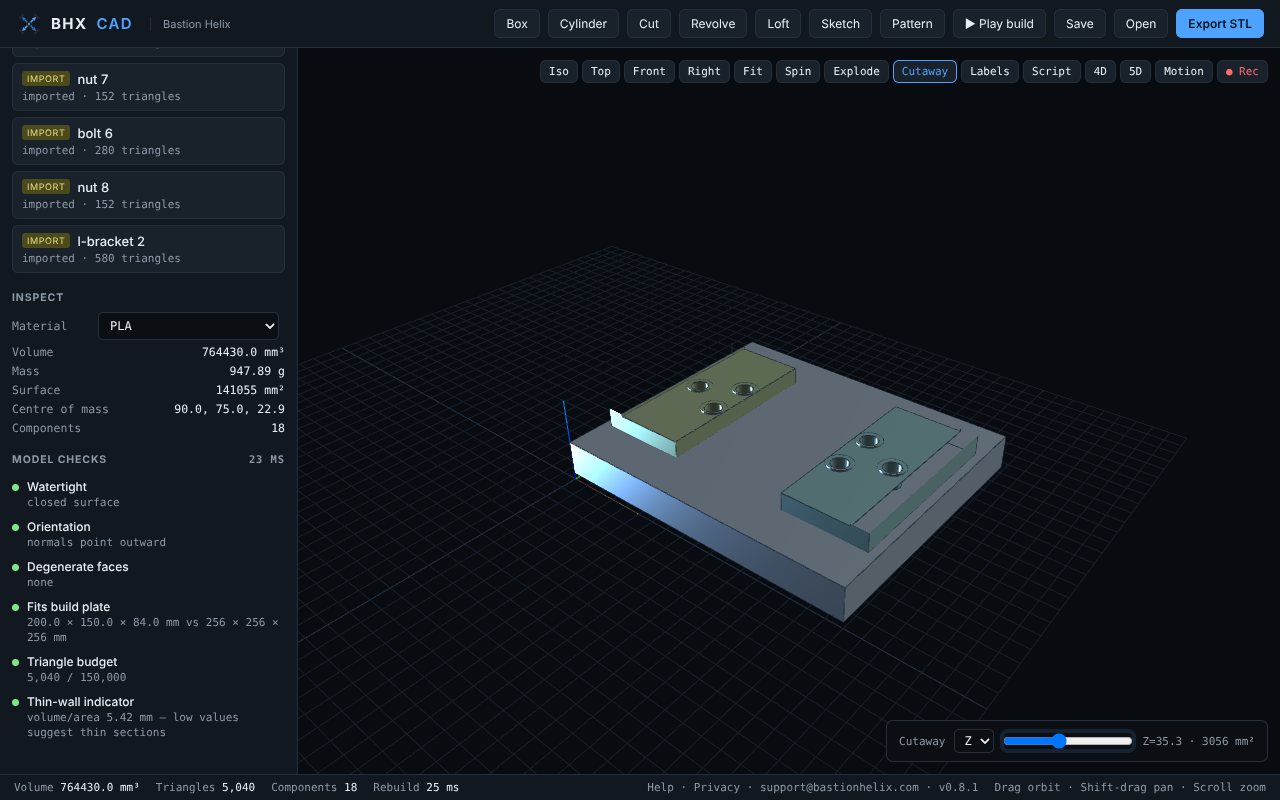Image resolution: width=1280 pixels, height=800 pixels.
Task: Click the BHX CAD logo icon
Action: (30, 24)
